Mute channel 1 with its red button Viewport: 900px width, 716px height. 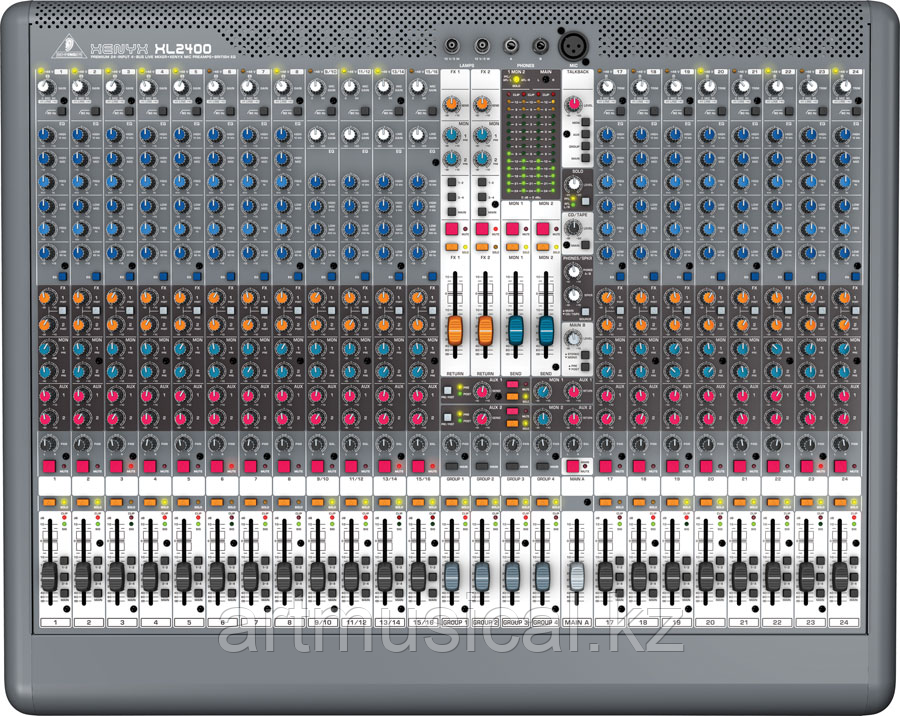pos(48,466)
